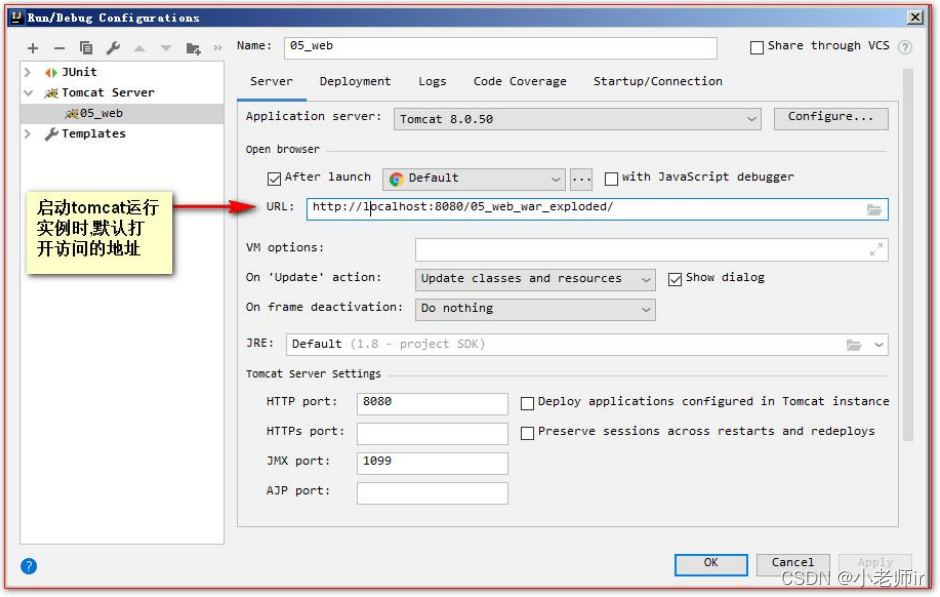
Task: Click the OK button
Action: (711, 564)
